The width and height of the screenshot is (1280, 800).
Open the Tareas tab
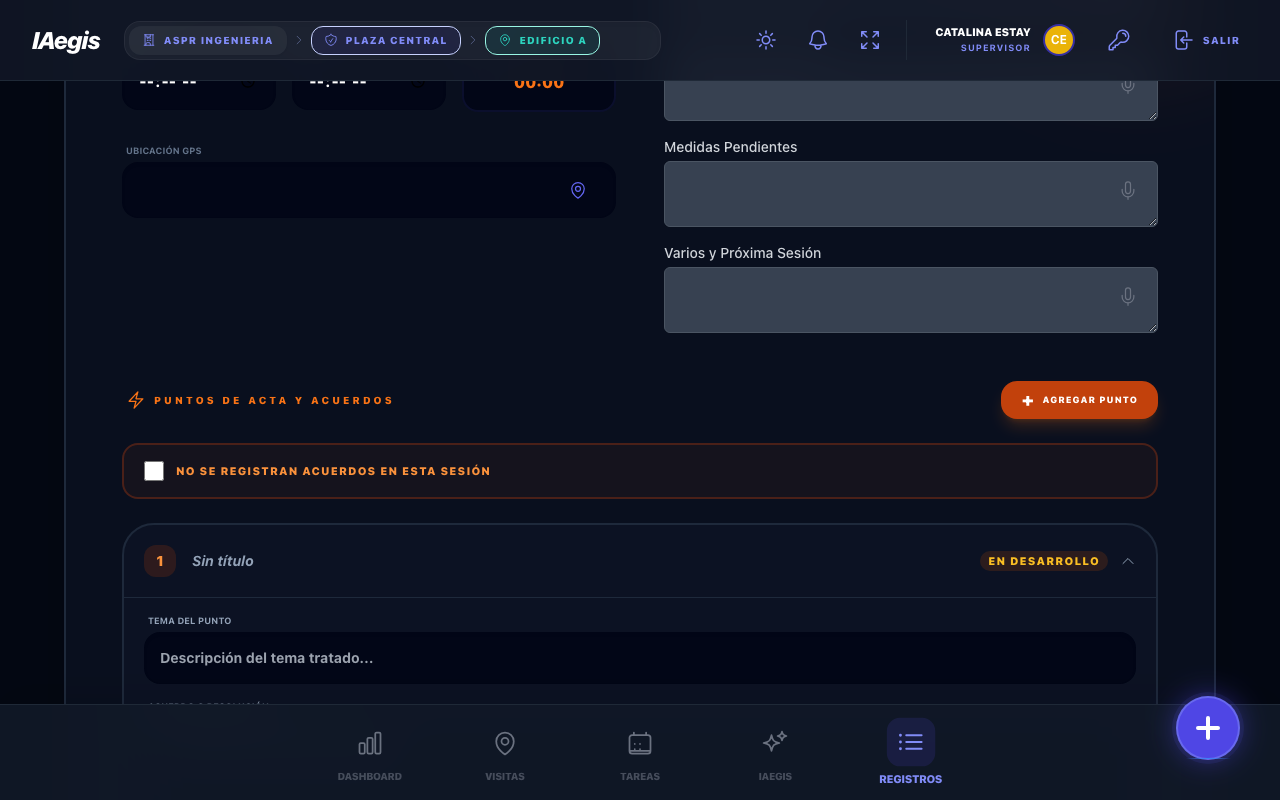[640, 755]
